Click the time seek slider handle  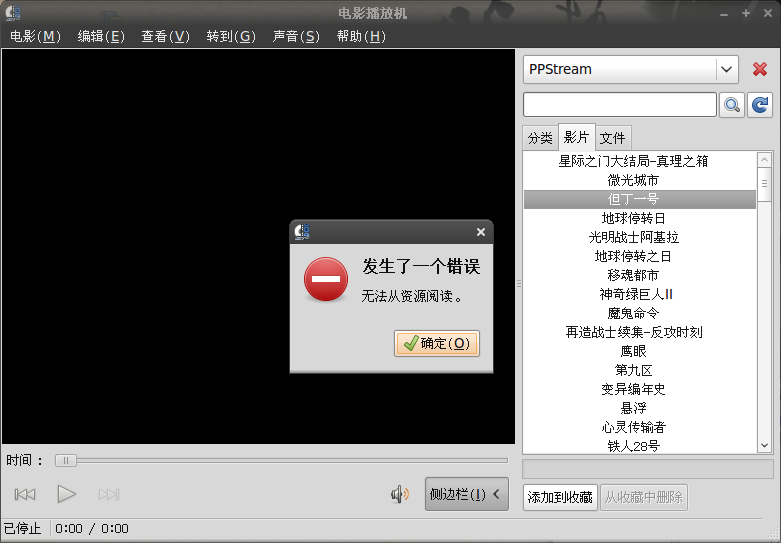[x=66, y=460]
